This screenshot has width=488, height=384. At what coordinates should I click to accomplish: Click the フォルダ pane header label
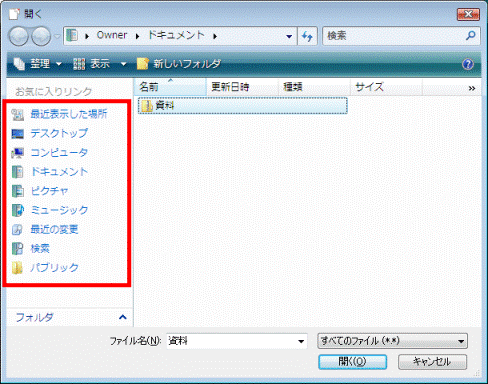click(x=34, y=317)
